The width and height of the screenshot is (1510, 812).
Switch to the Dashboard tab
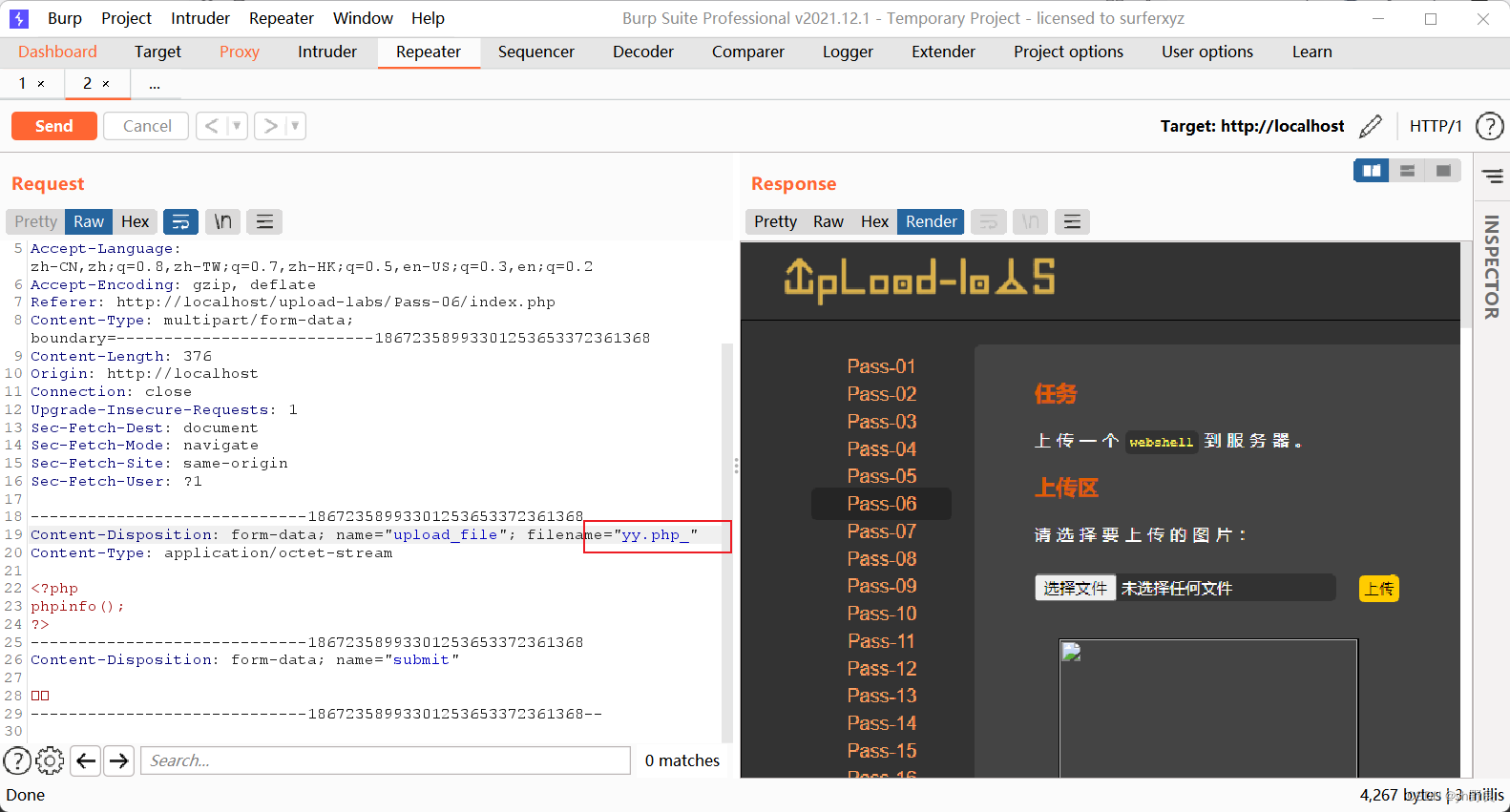click(57, 52)
